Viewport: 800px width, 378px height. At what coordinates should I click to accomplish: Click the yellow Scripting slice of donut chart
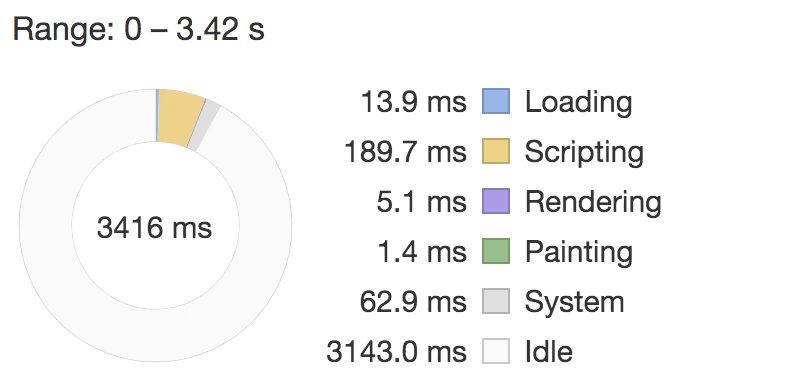pos(180,117)
